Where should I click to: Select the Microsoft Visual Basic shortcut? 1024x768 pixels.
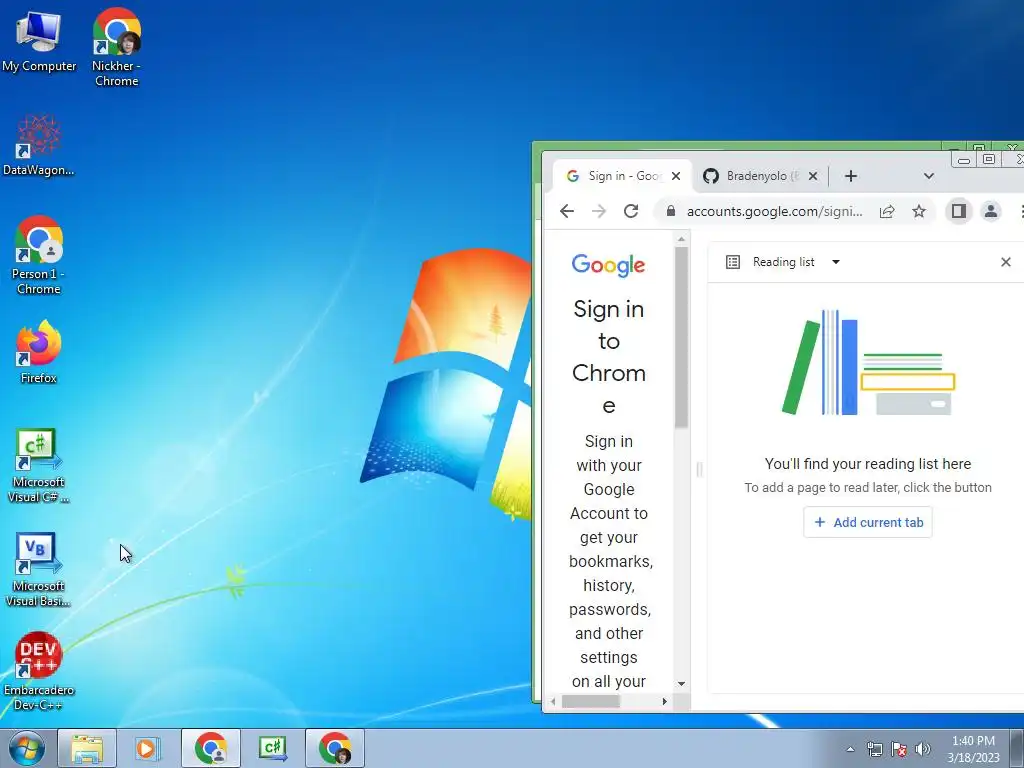click(x=39, y=569)
